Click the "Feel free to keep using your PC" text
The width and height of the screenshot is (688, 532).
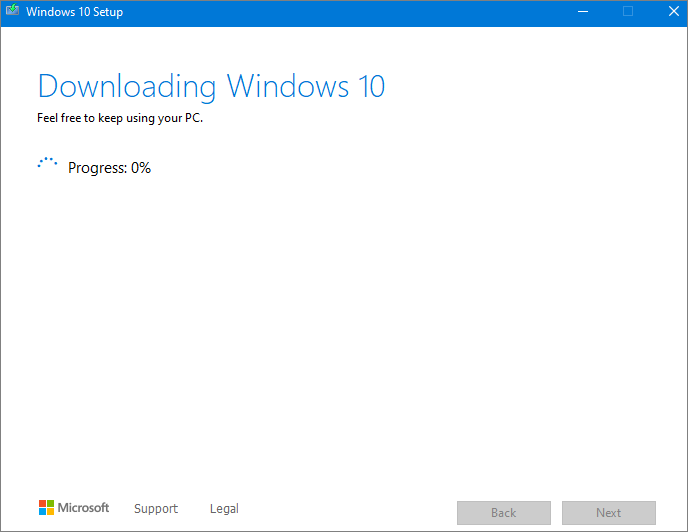click(x=120, y=119)
